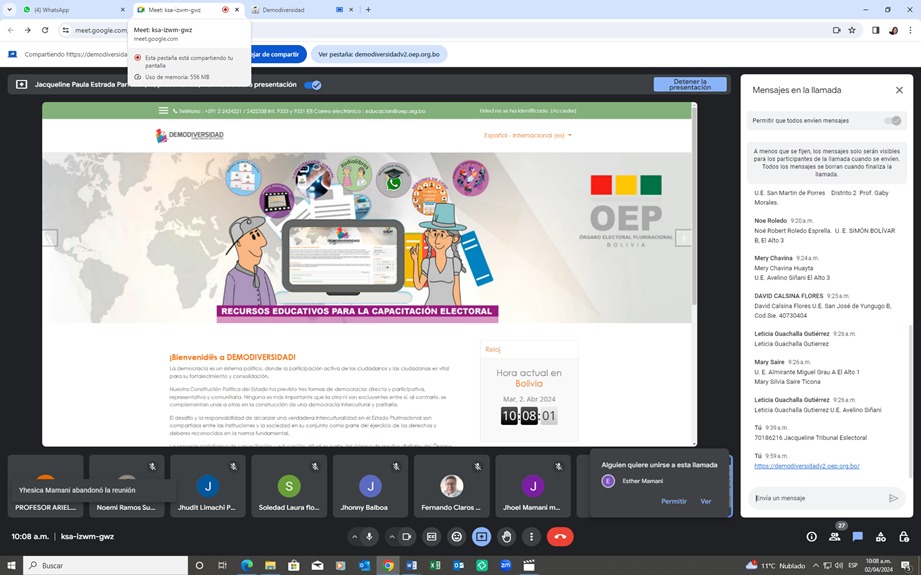921x575 pixels.
Task: Open the meeting details info icon
Action: 811,537
